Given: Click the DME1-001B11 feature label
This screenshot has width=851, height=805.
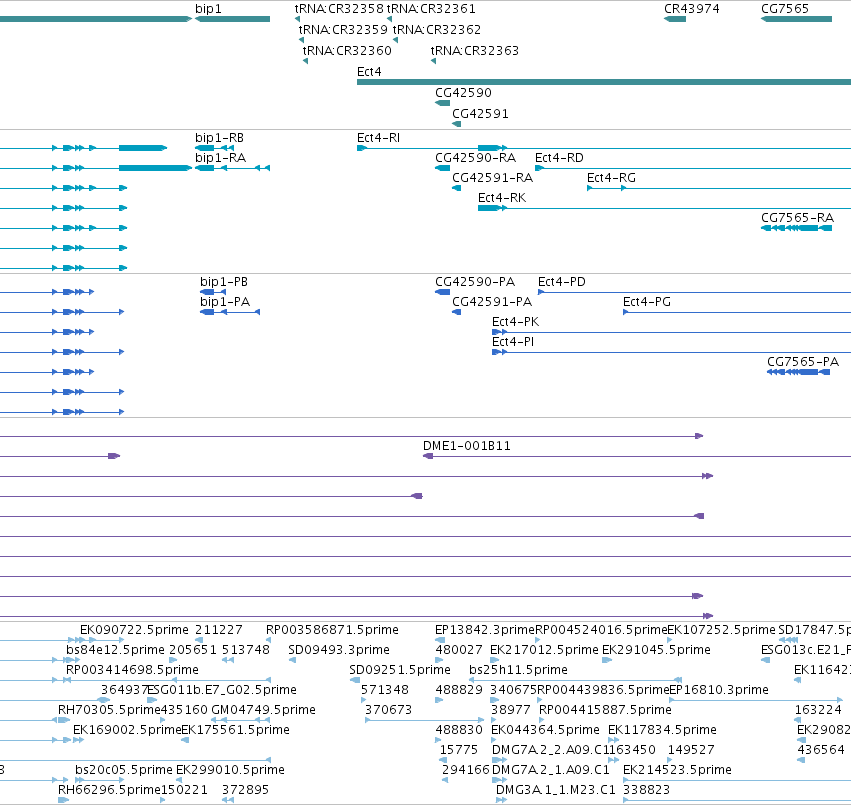Looking at the screenshot, I should [x=467, y=446].
